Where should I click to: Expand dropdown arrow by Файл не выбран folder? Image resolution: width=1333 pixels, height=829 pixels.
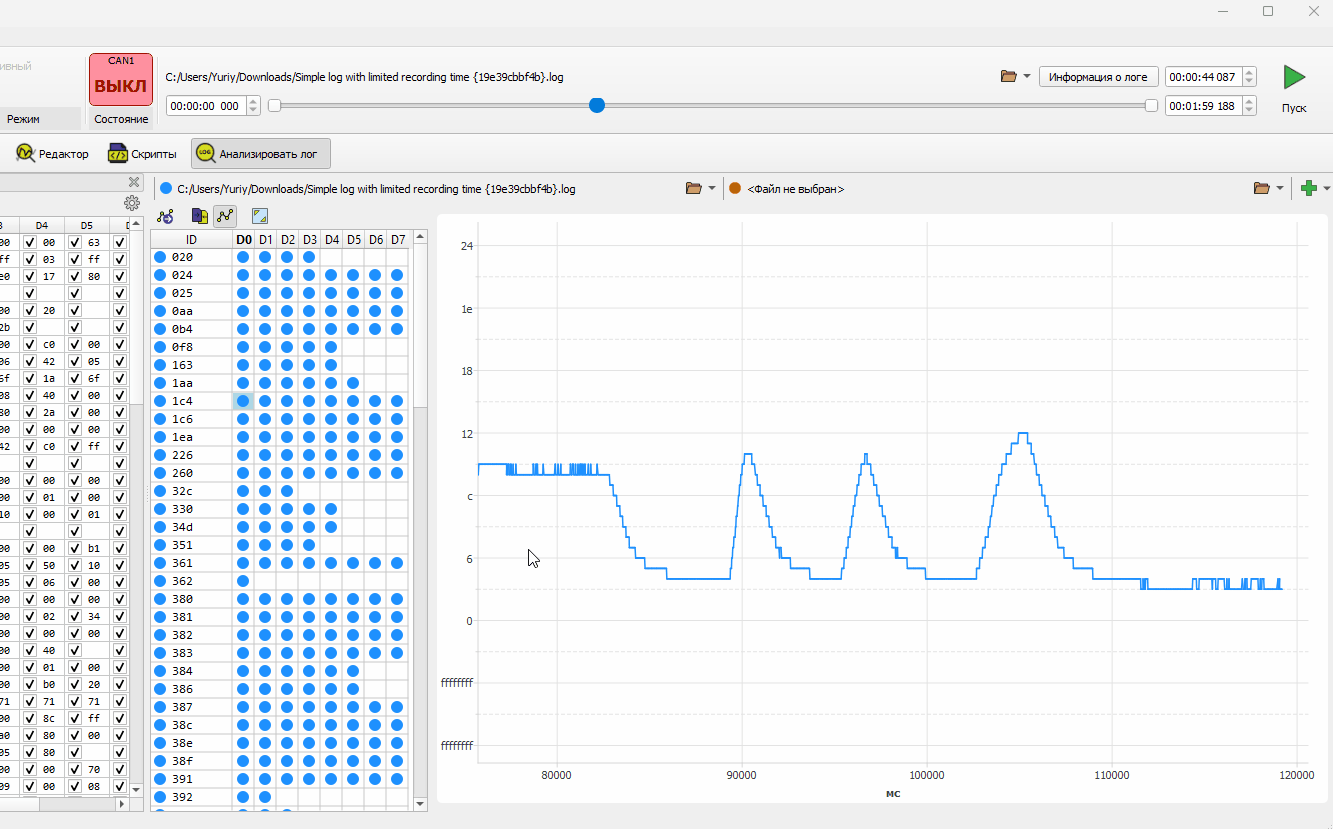tap(1280, 188)
